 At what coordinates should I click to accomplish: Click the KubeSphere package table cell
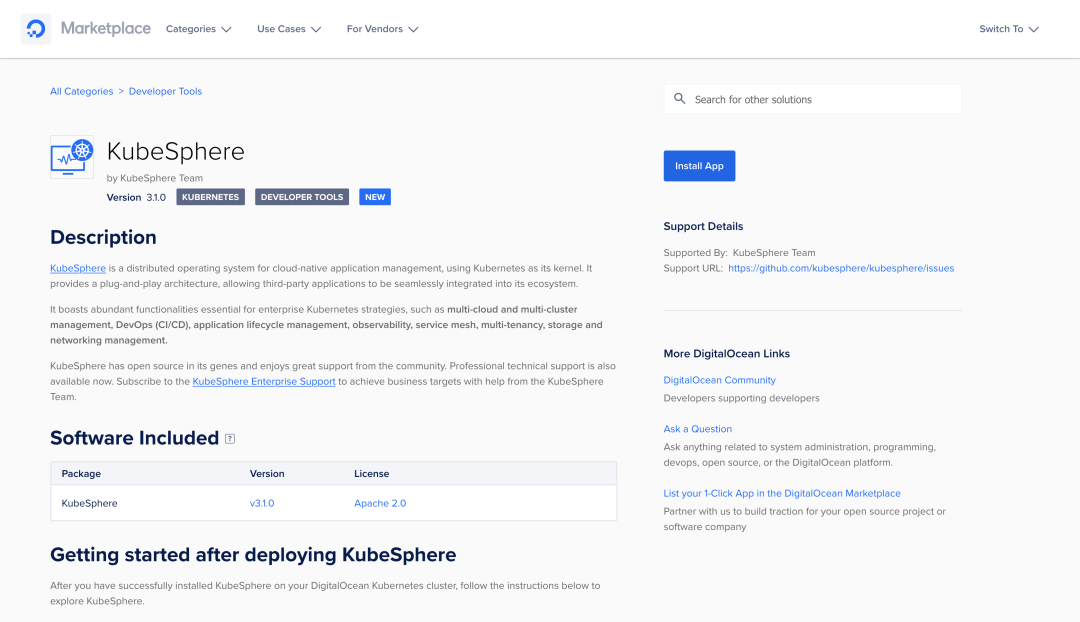click(90, 504)
